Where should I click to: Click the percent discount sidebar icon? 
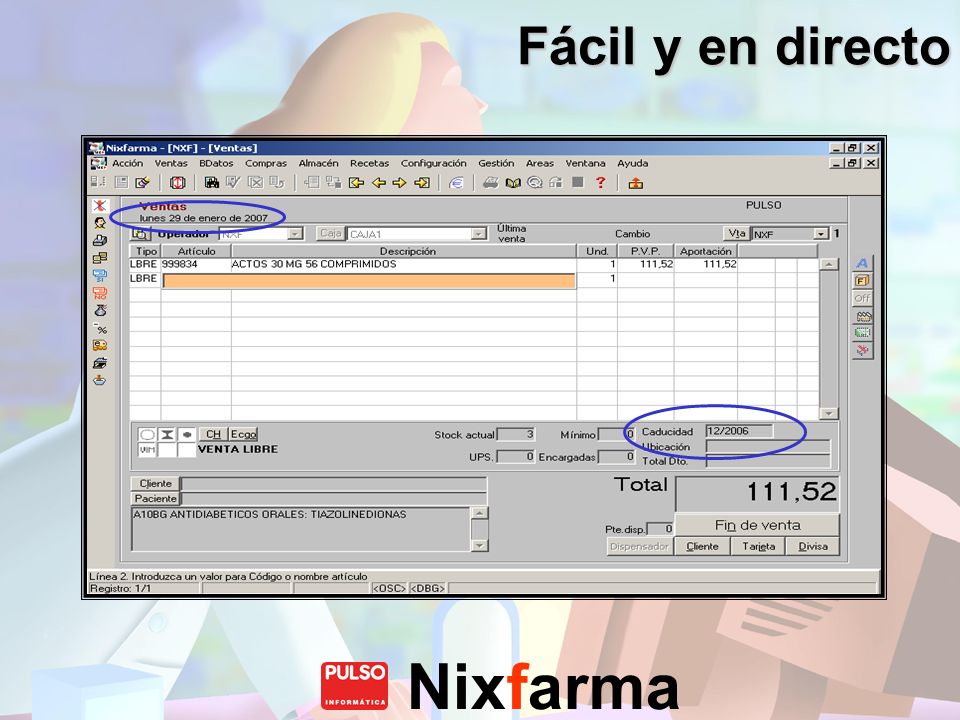(x=100, y=328)
